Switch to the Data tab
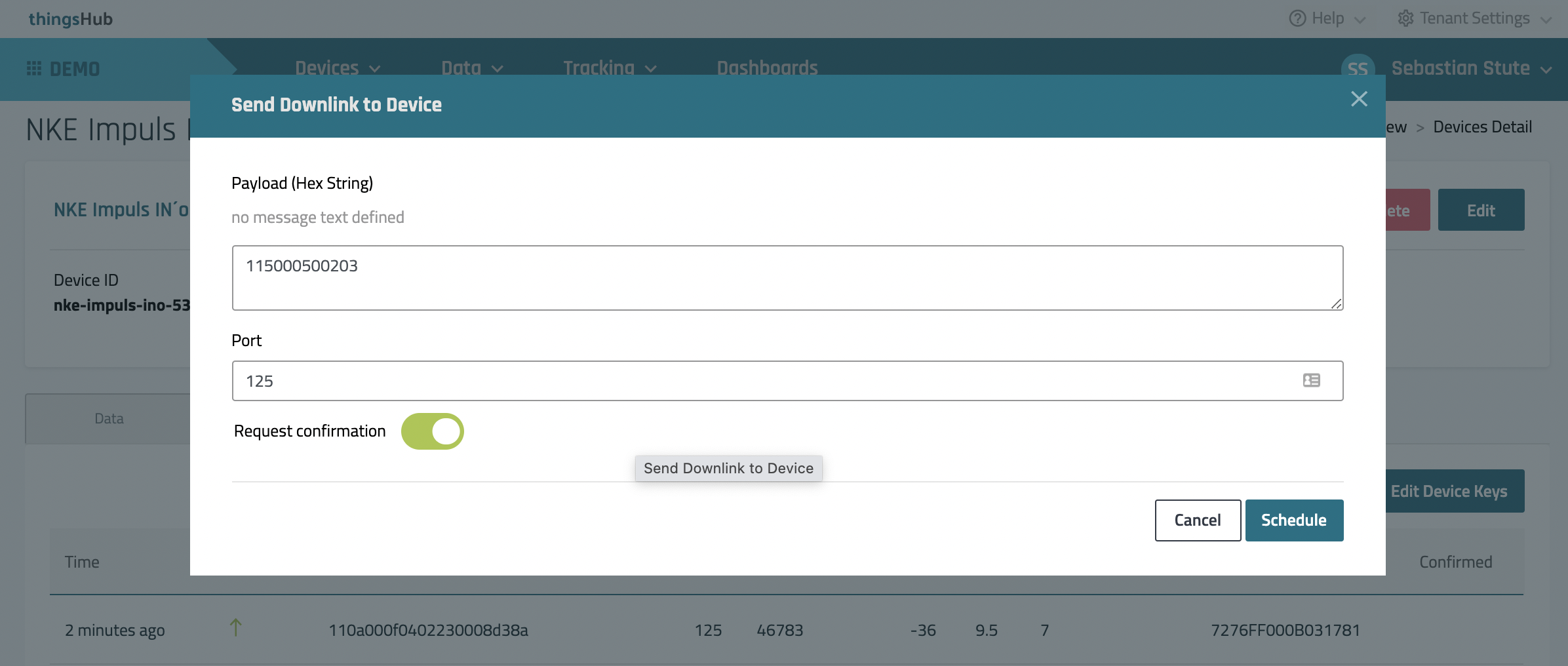Image resolution: width=1568 pixels, height=666 pixels. pos(109,419)
